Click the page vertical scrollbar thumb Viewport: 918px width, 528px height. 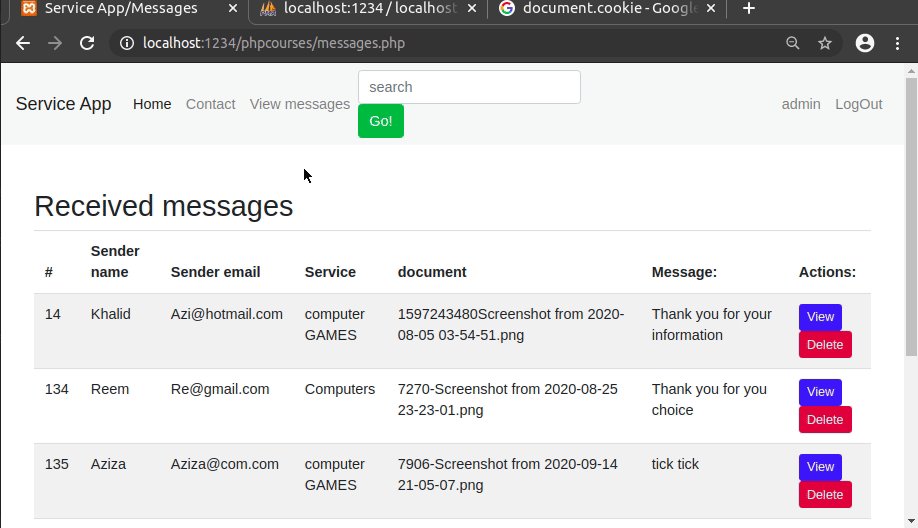click(x=911, y=217)
